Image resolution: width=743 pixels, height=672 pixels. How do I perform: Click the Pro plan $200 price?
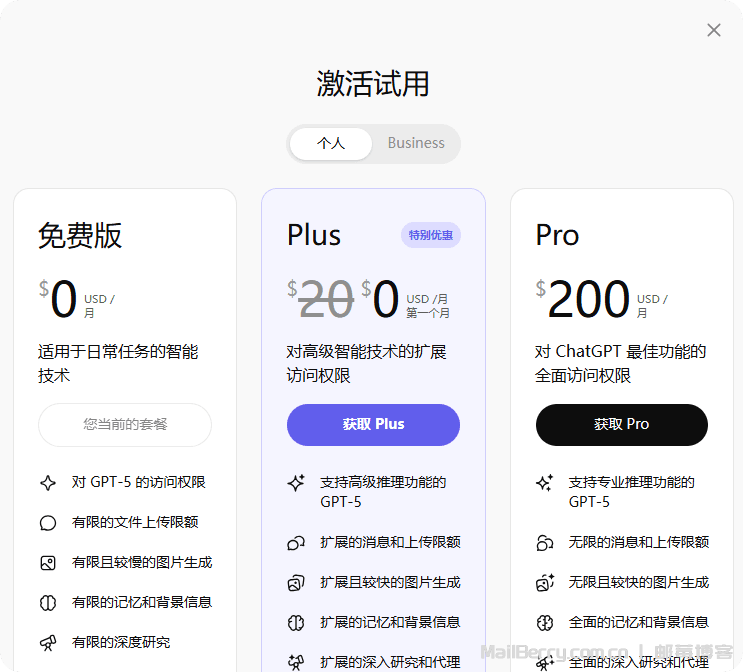point(589,299)
